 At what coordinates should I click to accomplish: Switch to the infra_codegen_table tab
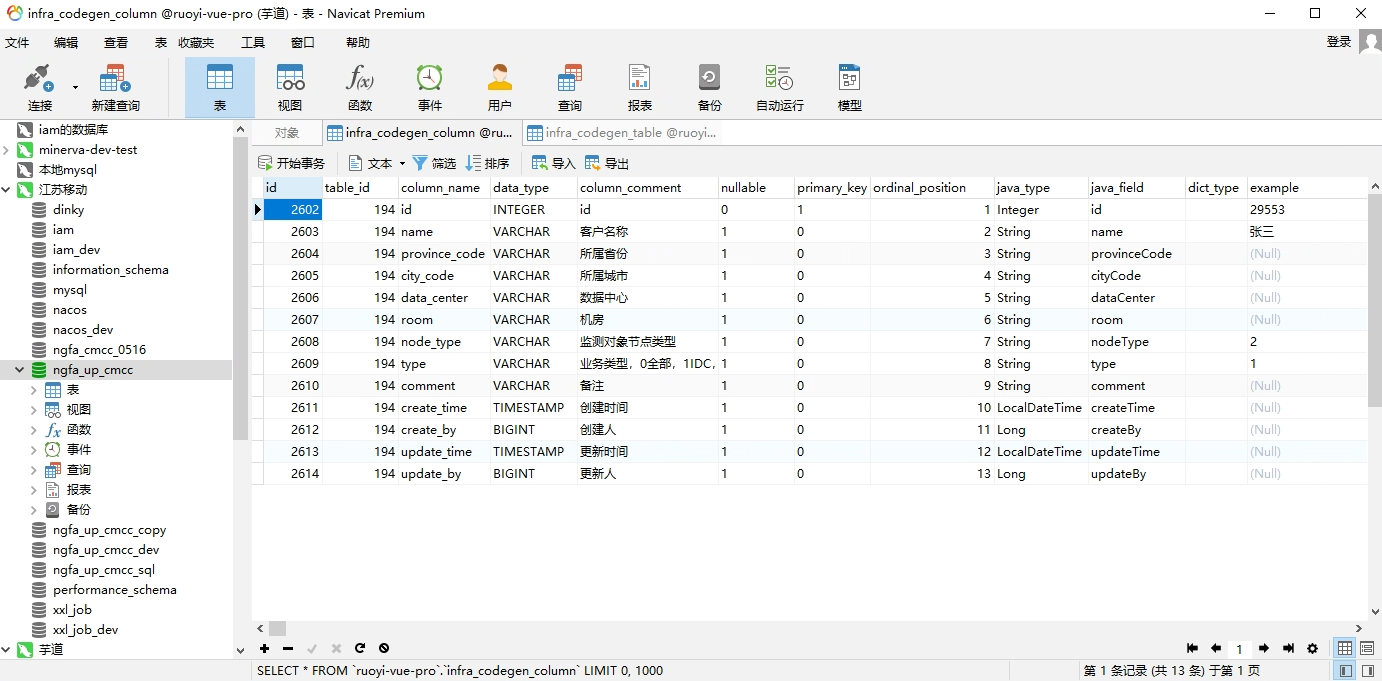(x=622, y=132)
